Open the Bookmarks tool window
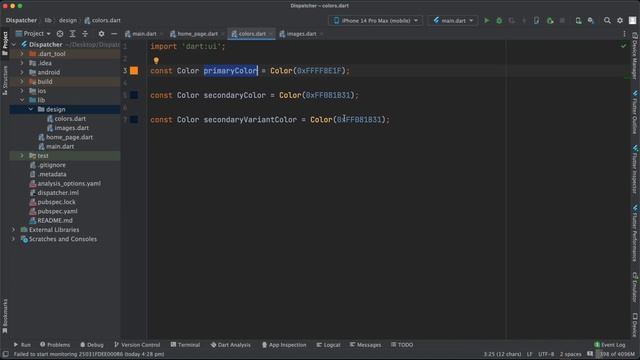 (5, 316)
